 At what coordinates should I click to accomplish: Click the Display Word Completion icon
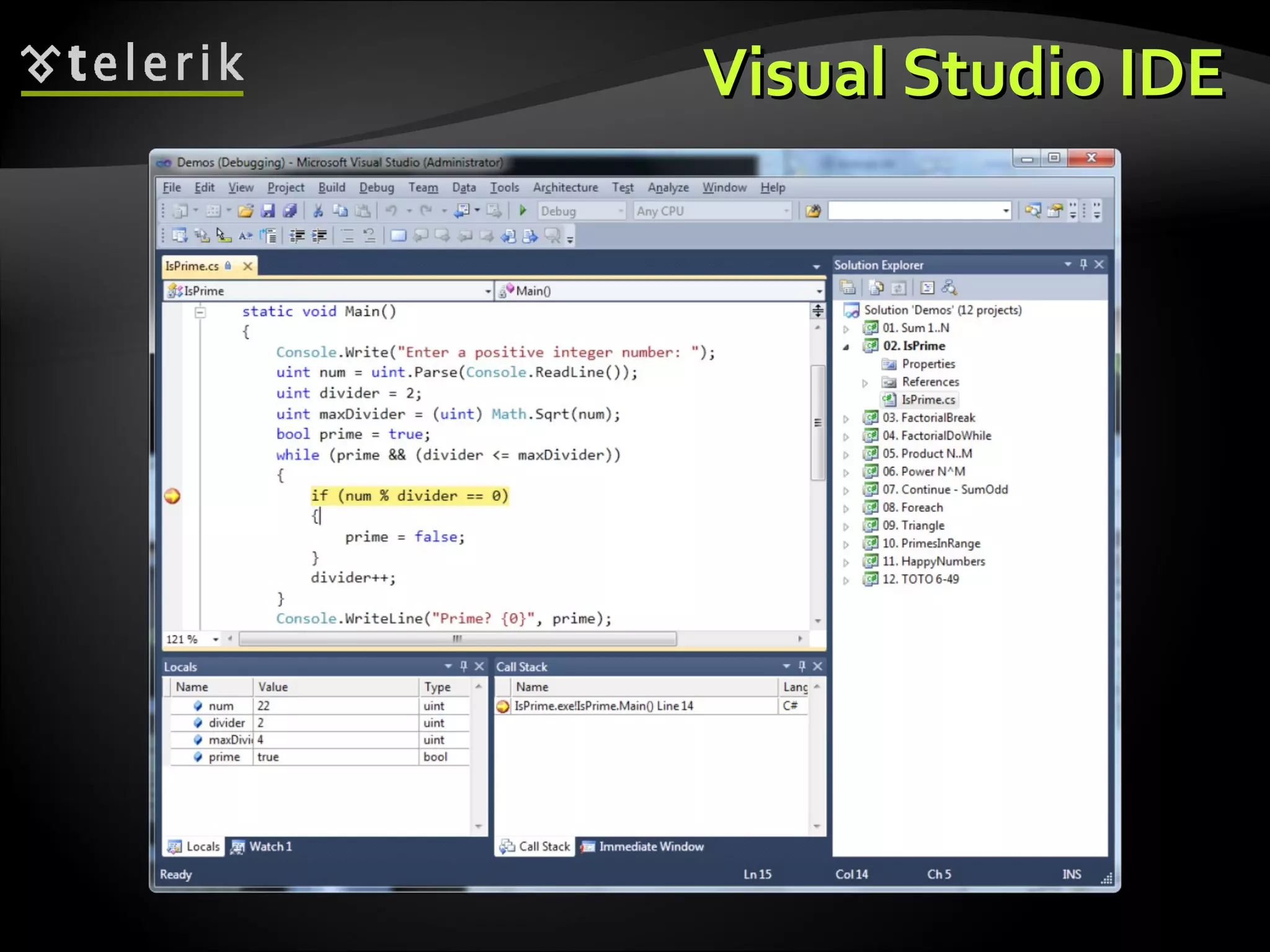click(x=246, y=236)
